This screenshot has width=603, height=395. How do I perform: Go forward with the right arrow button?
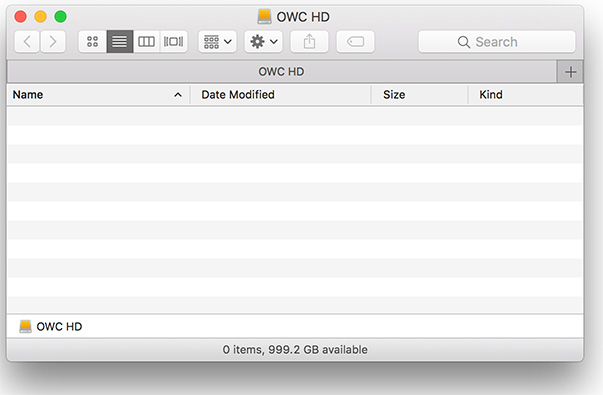[x=53, y=42]
